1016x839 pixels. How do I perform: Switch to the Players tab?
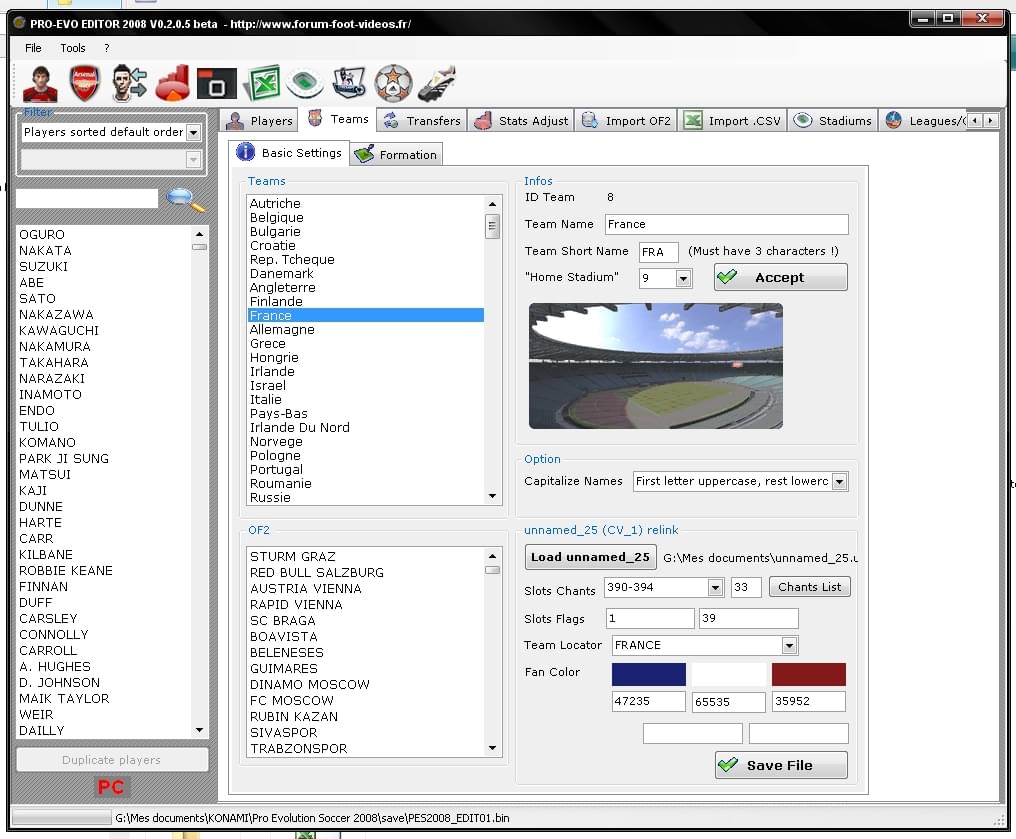tap(259, 121)
